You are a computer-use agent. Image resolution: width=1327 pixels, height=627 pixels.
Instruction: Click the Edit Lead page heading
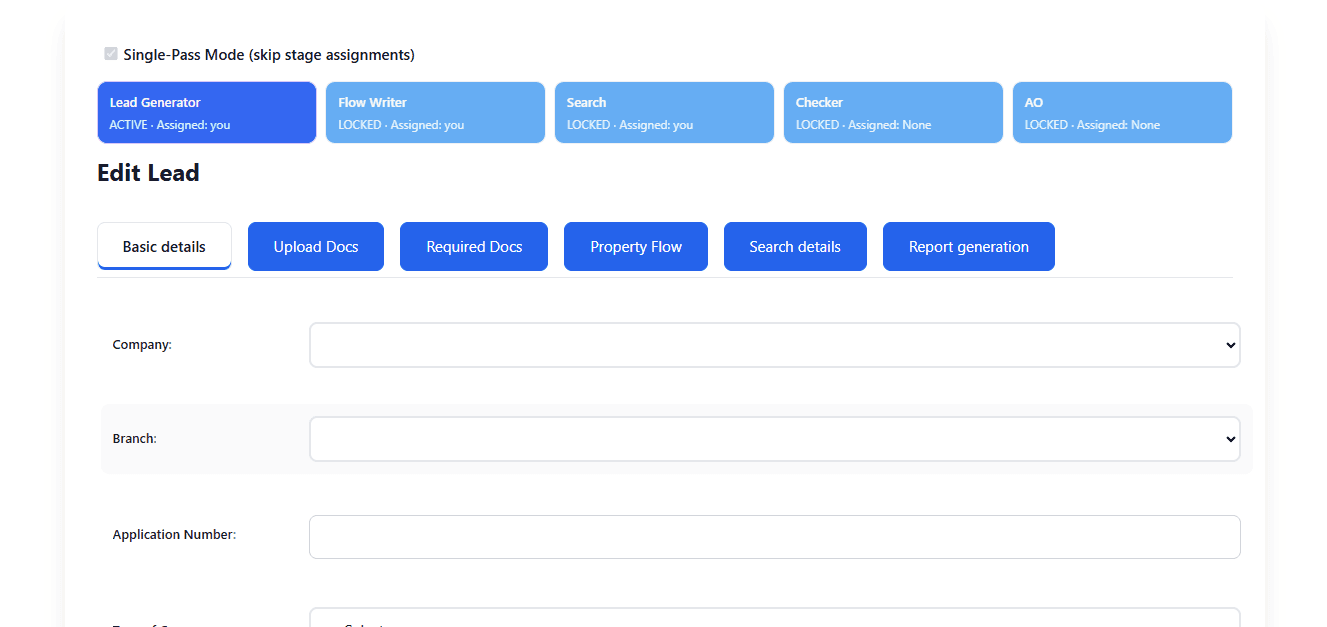(x=147, y=172)
